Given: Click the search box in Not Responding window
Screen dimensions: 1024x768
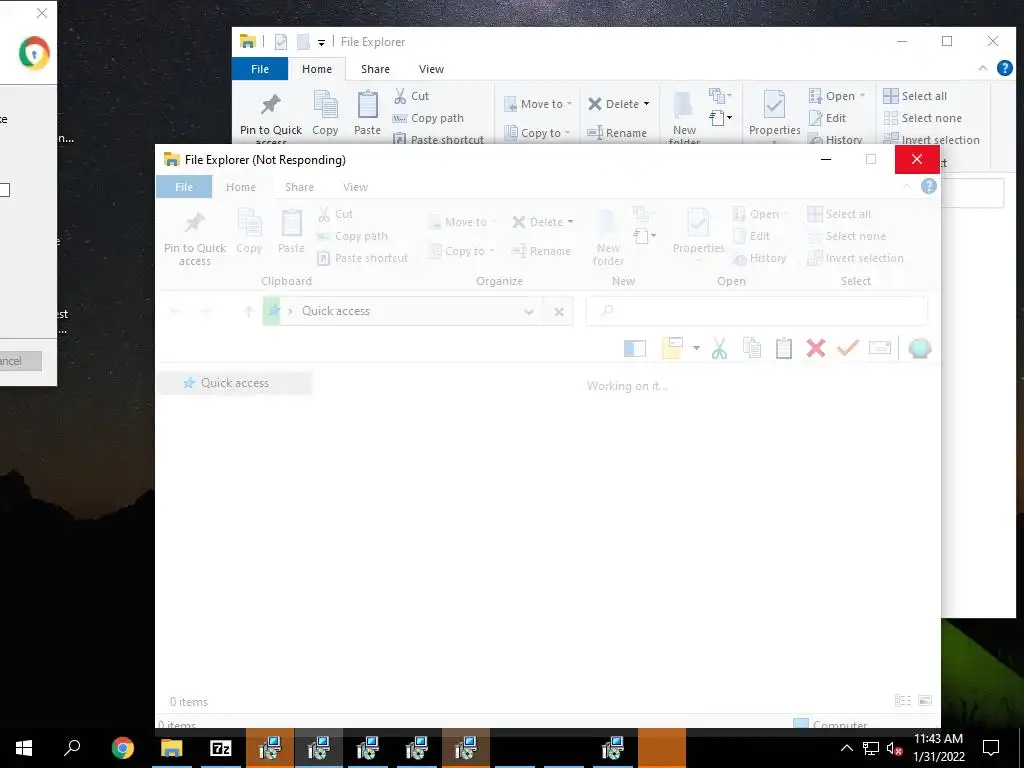Looking at the screenshot, I should (758, 311).
